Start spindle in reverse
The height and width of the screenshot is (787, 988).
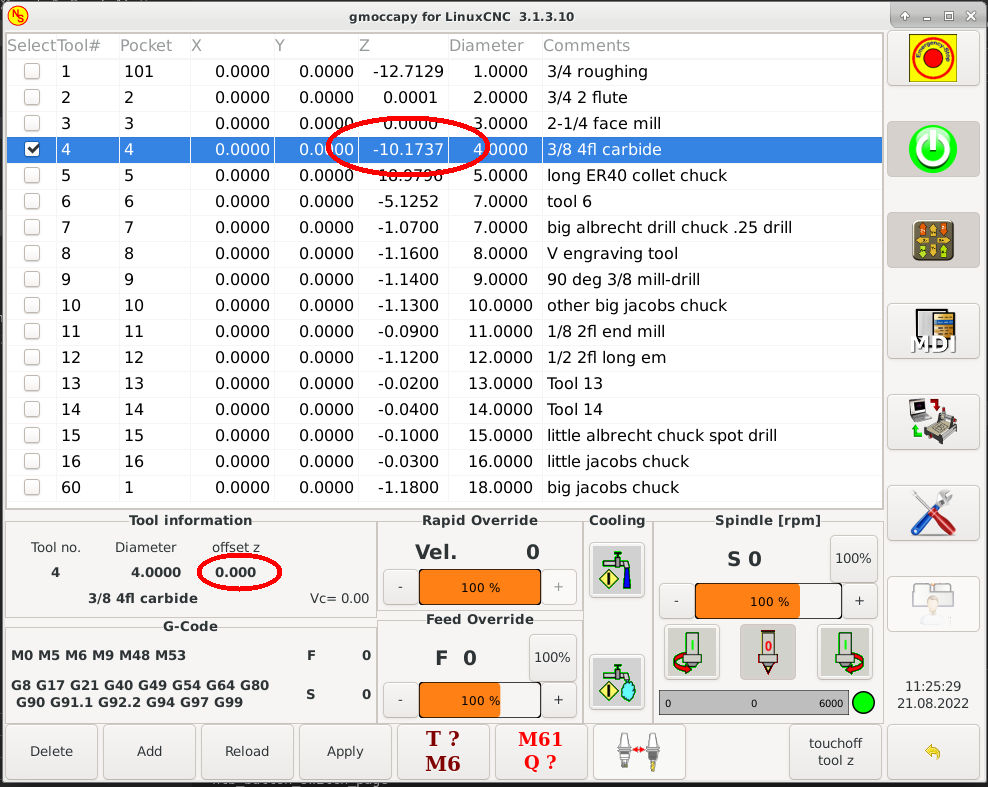[x=692, y=652]
